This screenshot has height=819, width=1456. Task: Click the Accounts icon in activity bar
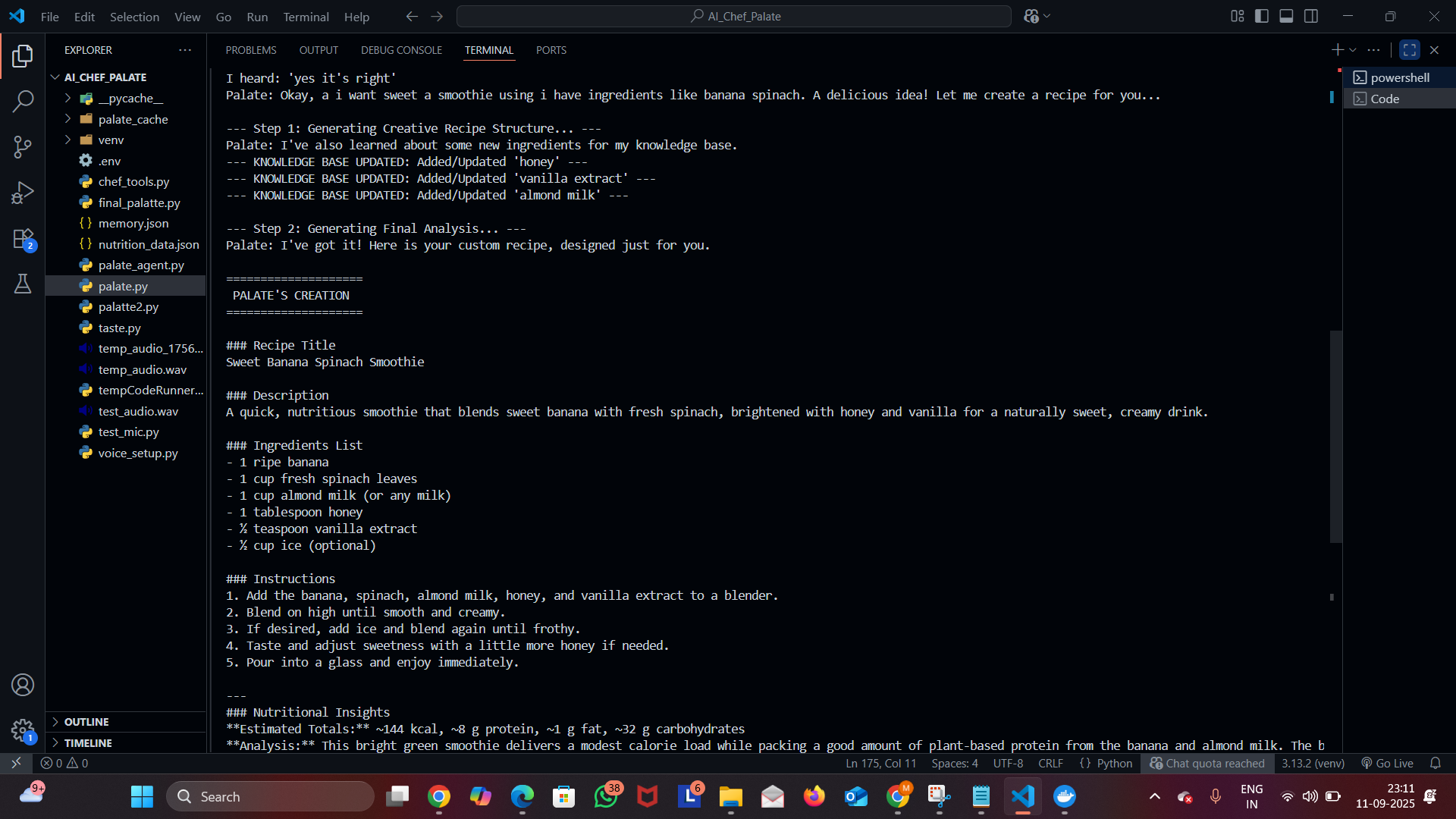click(x=23, y=685)
